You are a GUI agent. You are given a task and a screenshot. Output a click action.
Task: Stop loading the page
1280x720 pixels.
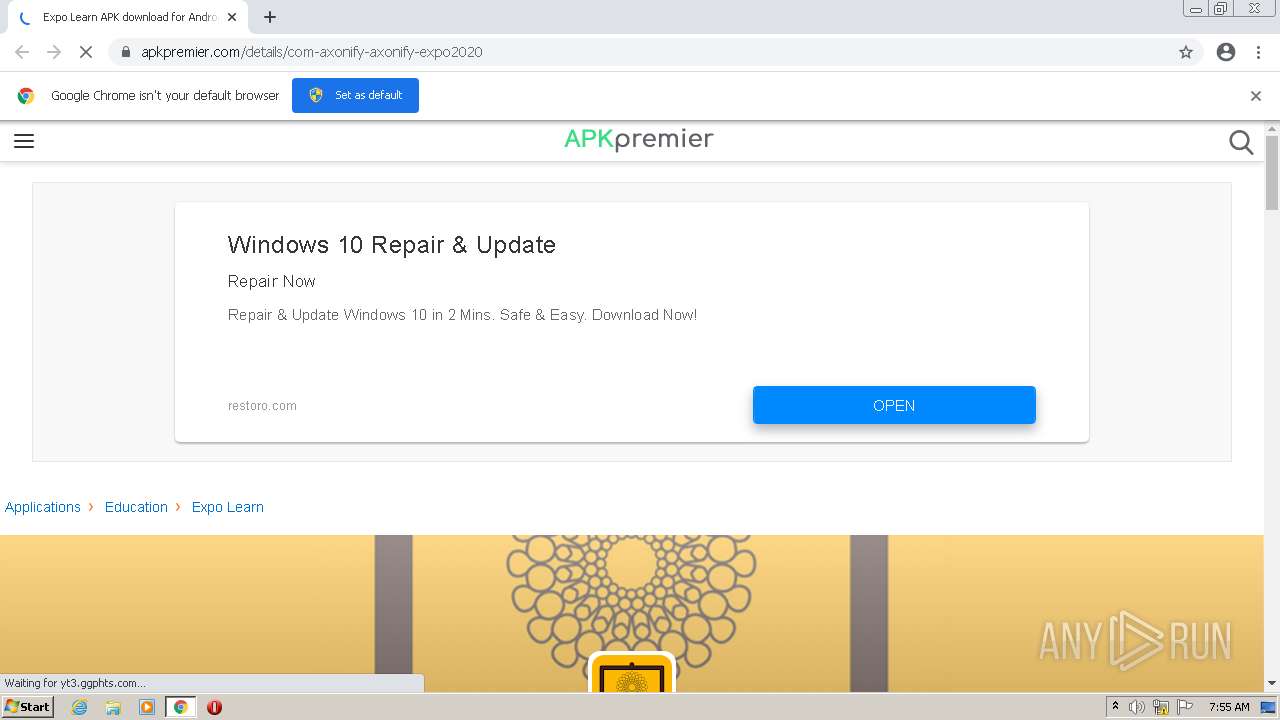tap(86, 52)
